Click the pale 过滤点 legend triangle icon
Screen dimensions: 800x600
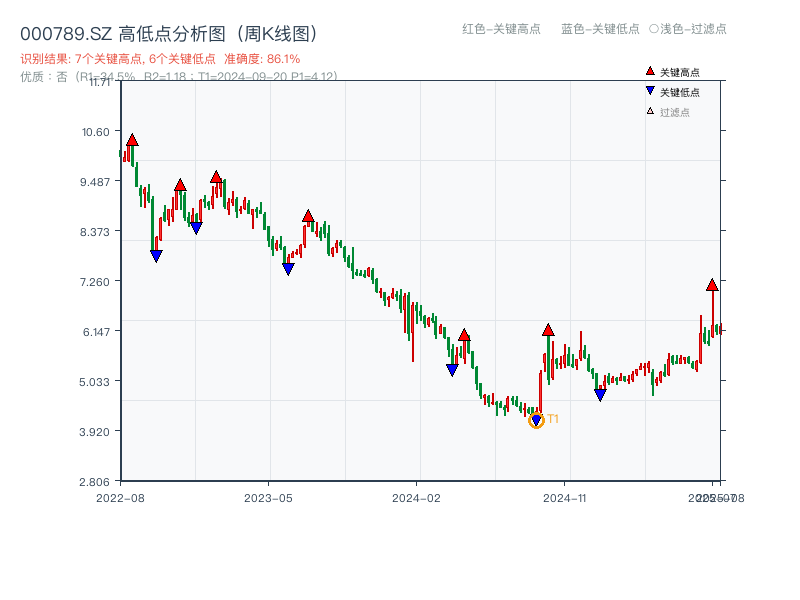pyautogui.click(x=650, y=111)
